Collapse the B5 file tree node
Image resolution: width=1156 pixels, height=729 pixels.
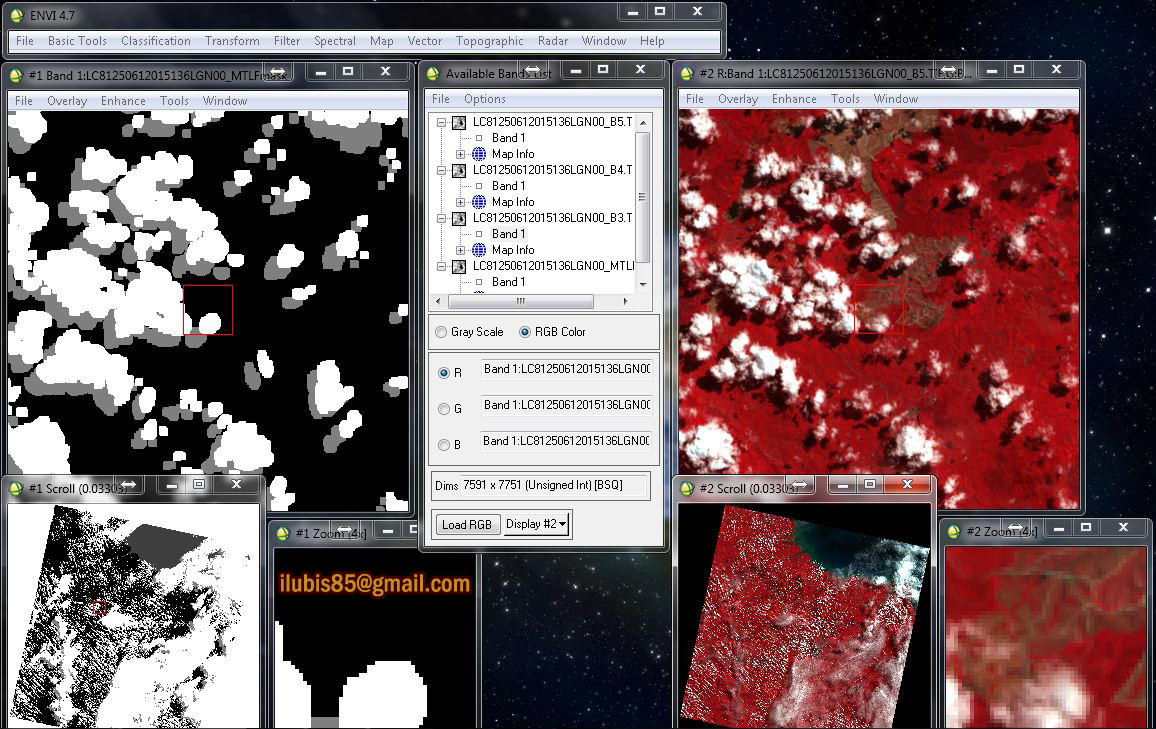coord(442,122)
